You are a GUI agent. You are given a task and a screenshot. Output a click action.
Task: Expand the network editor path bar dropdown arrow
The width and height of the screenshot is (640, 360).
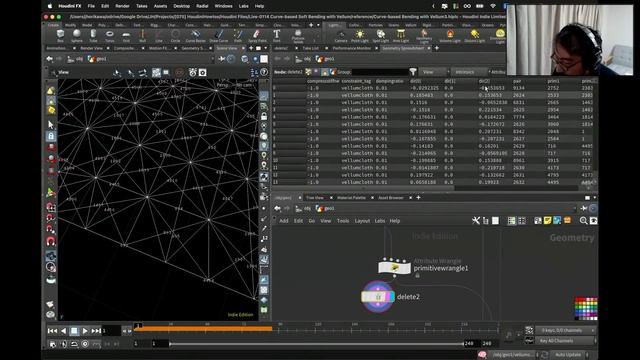pyautogui.click(x=575, y=209)
